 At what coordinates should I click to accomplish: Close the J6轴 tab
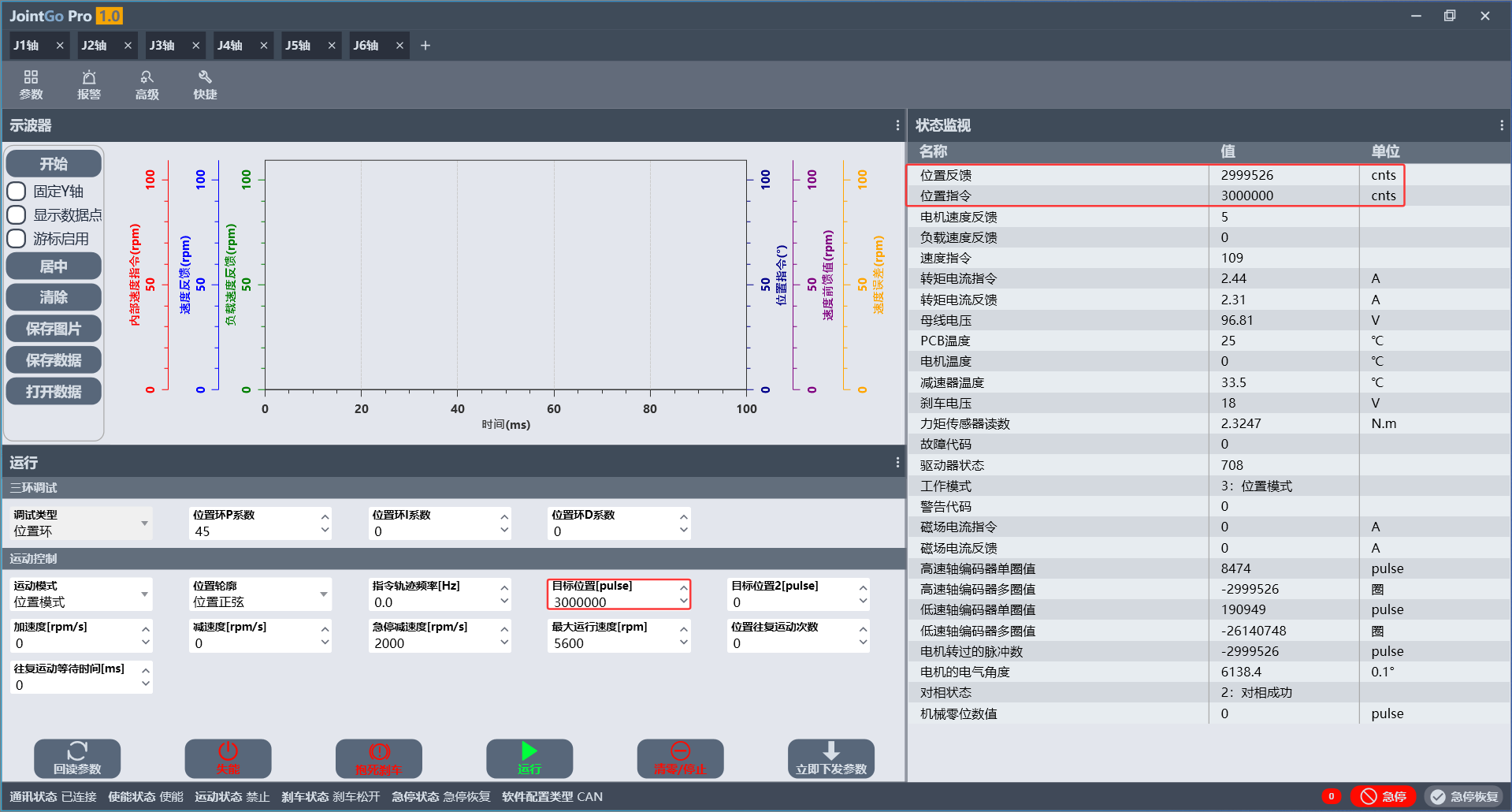[x=399, y=46]
